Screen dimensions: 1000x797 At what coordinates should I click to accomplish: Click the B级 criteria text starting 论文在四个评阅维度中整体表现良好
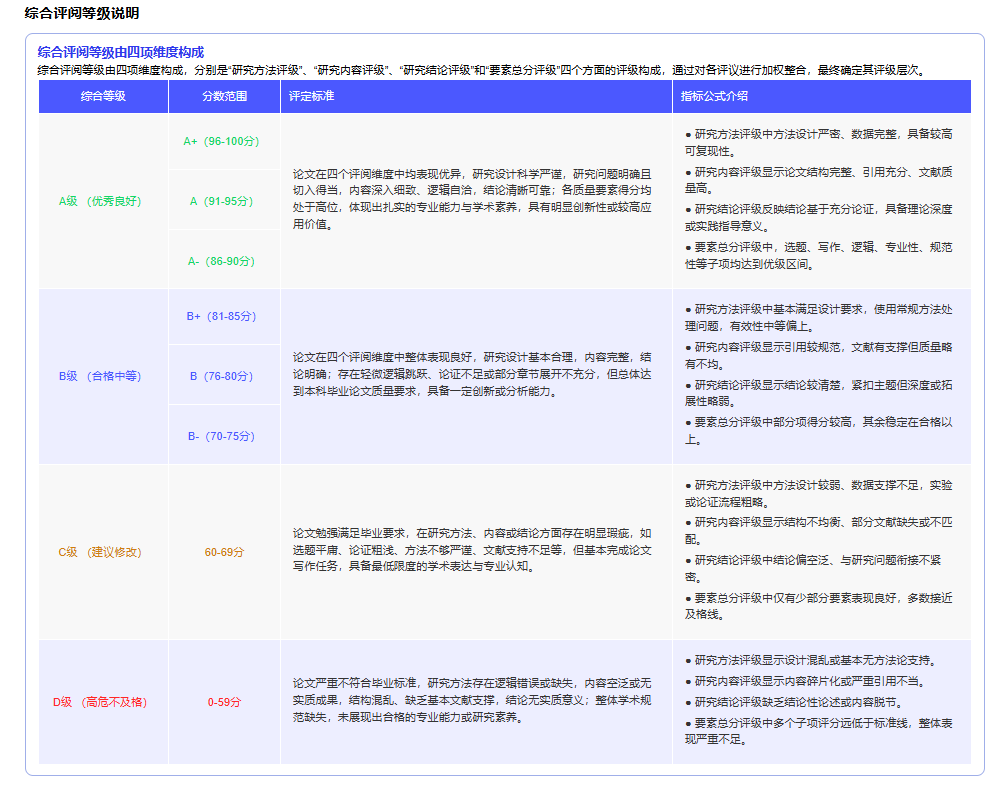pos(472,374)
